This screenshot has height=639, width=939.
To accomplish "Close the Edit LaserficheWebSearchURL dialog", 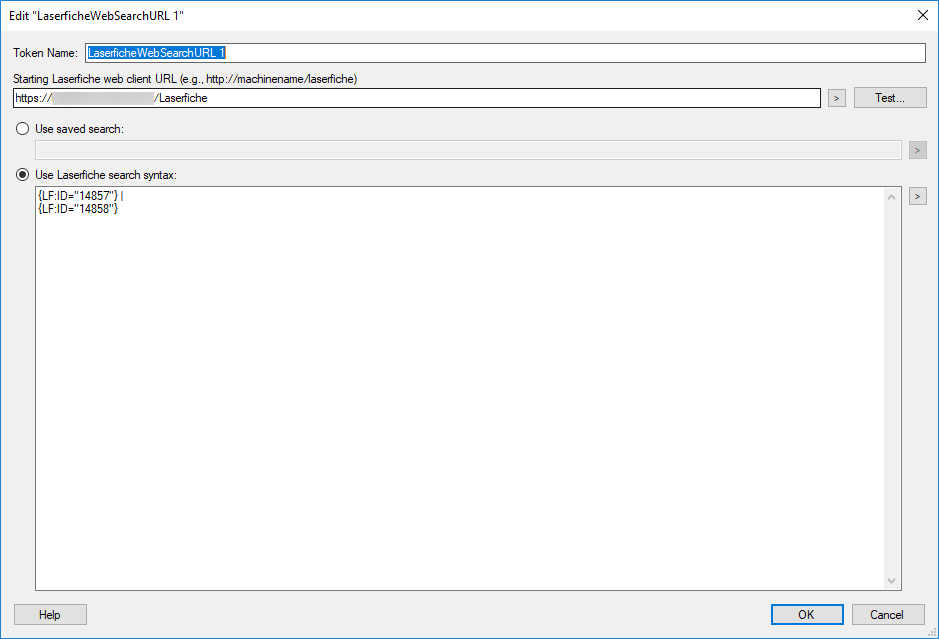I will click(x=923, y=16).
